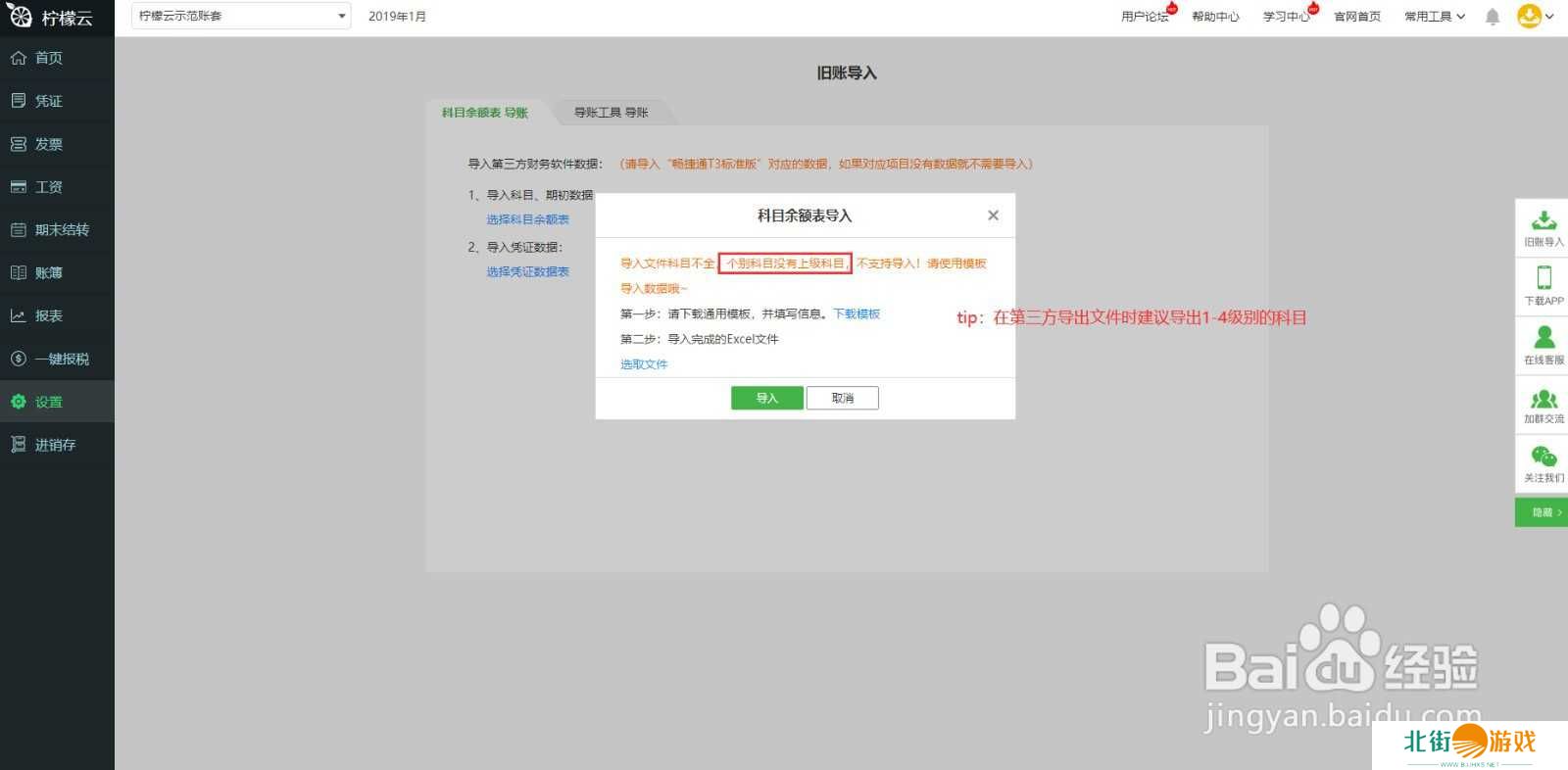Image resolution: width=1568 pixels, height=770 pixels.
Task: Click the green 导入 button
Action: [x=766, y=398]
